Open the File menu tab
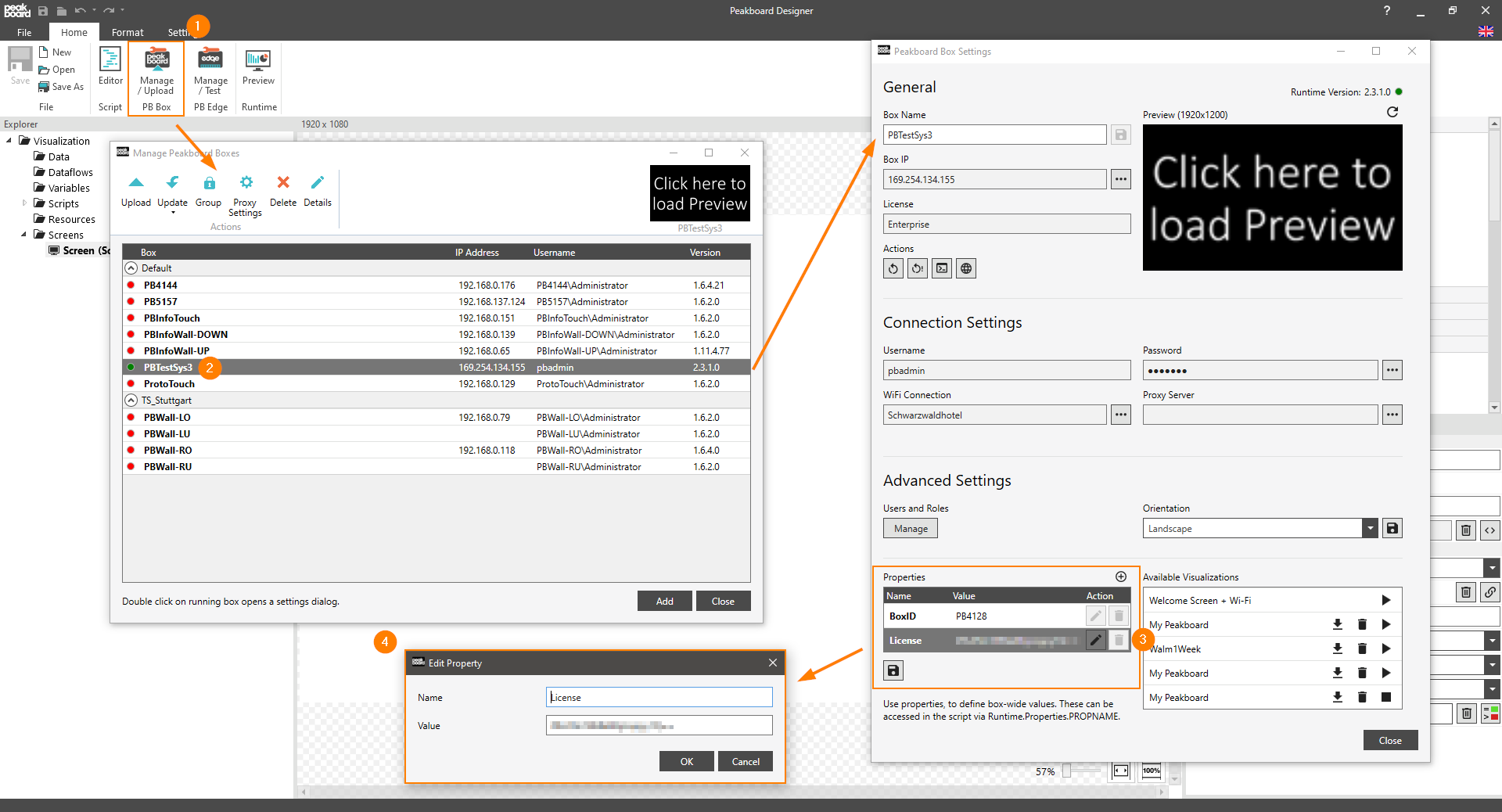The image size is (1502, 812). click(x=24, y=32)
